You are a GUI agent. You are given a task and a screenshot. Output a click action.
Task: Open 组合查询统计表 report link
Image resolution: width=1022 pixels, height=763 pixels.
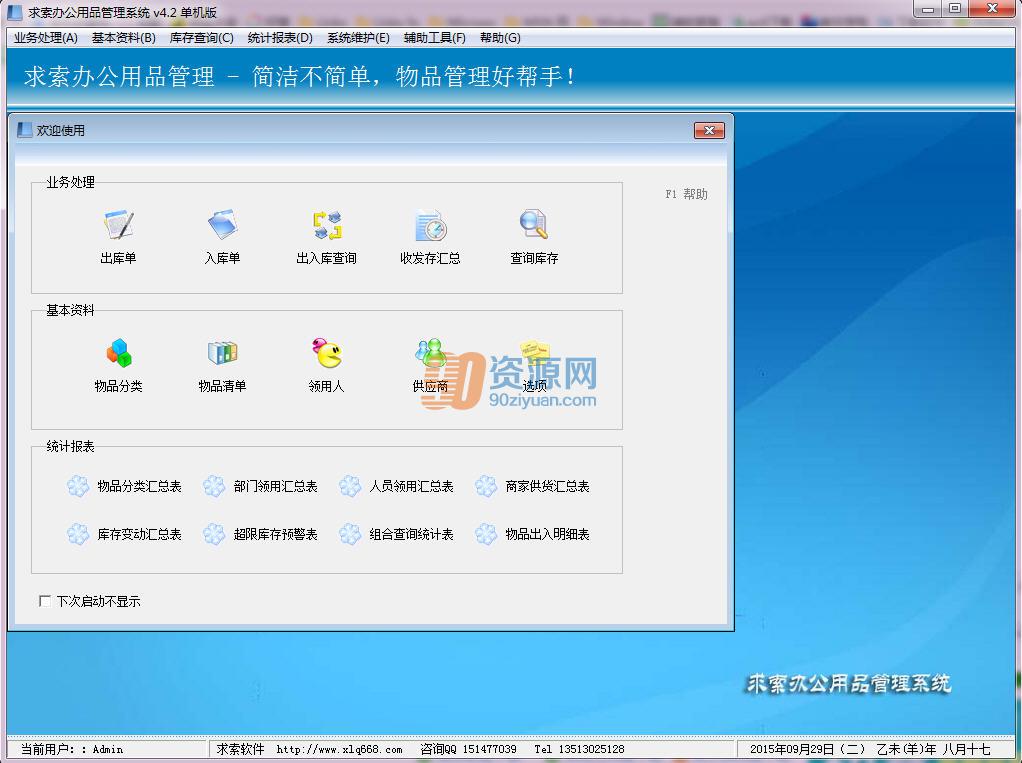tap(411, 534)
